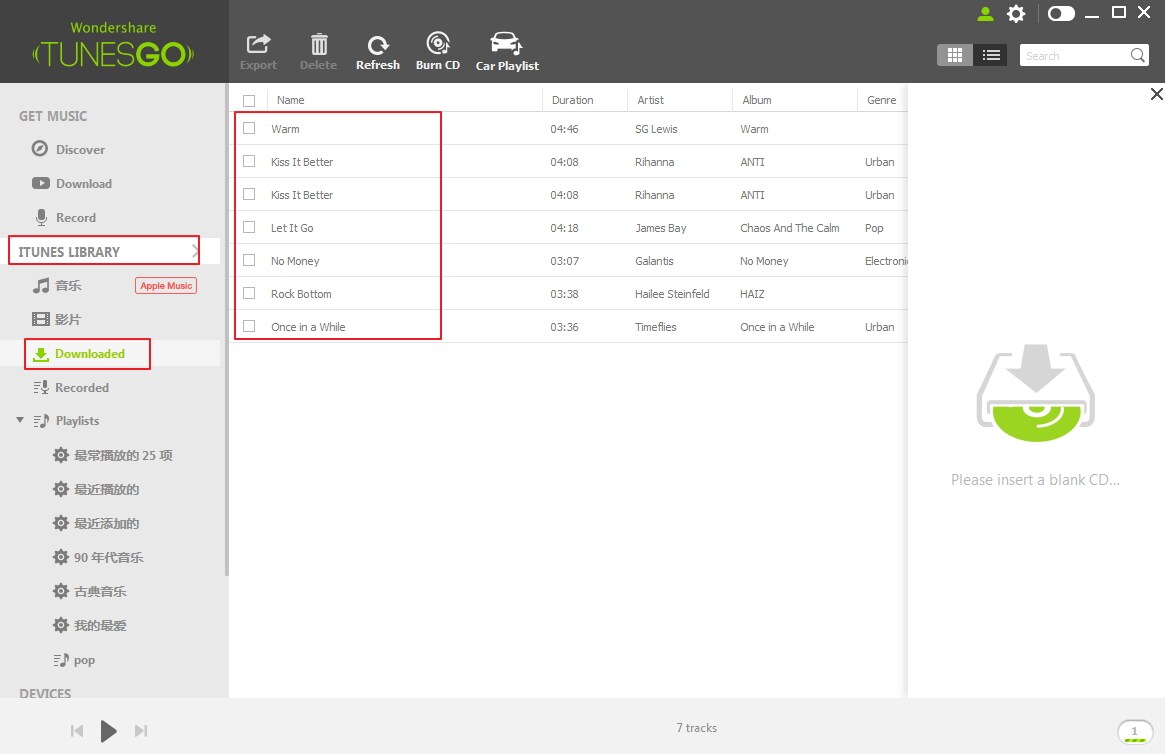Select the SG Lewis artist cell
1165x754 pixels.
(x=656, y=129)
